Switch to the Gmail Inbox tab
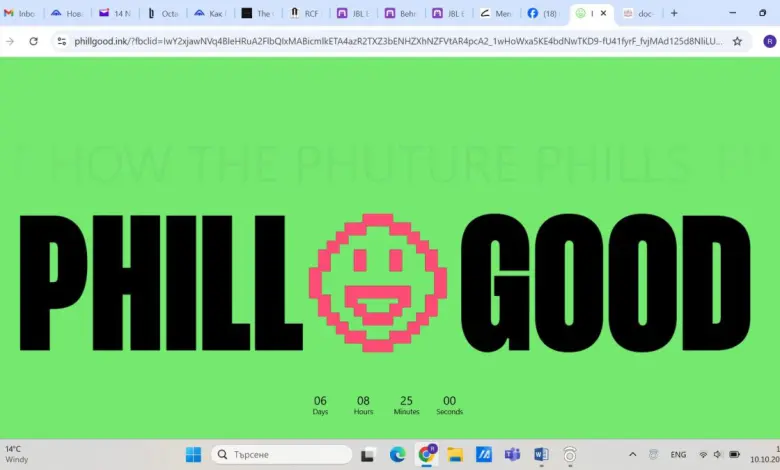Screen dimensions: 780x470 point(21,14)
